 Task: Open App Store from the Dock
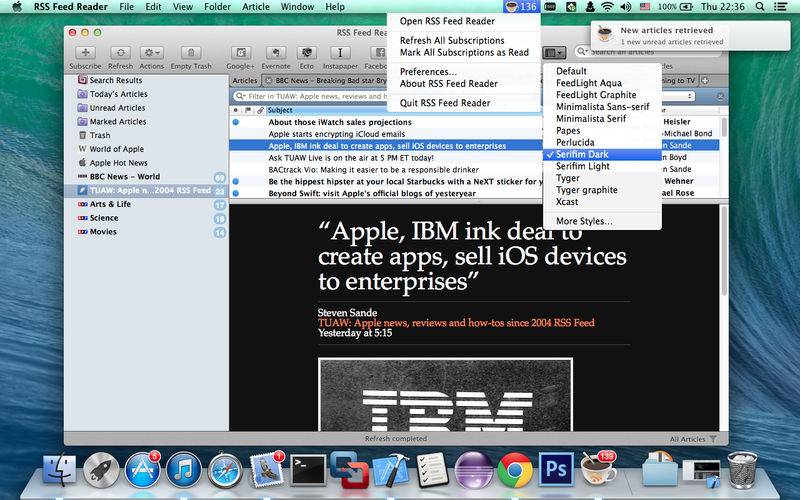pos(142,469)
